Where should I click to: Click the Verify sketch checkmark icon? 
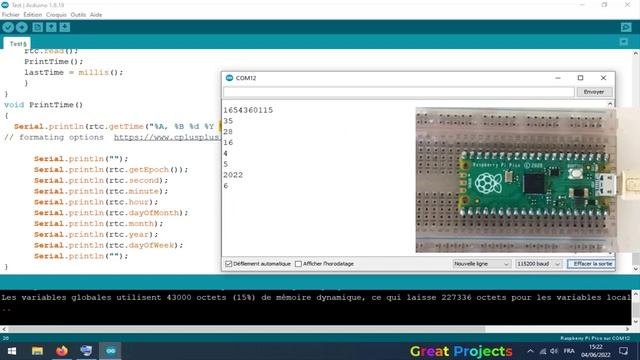pyautogui.click(x=8, y=27)
